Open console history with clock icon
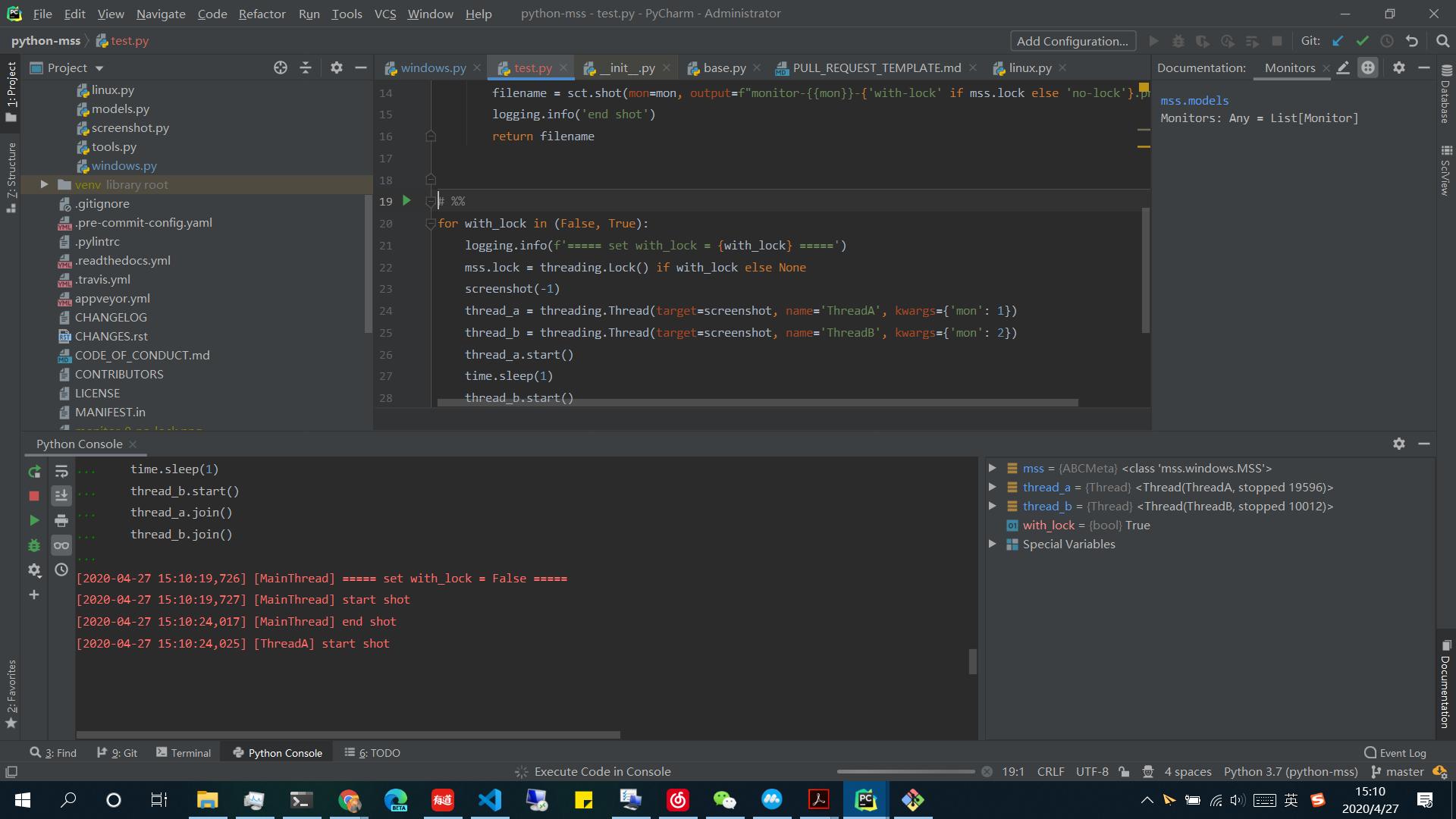The image size is (1456, 819). coord(61,570)
